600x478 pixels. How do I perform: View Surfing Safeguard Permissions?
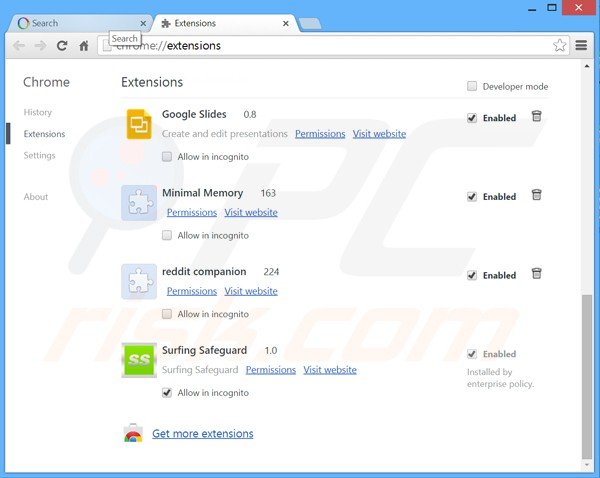pos(271,370)
